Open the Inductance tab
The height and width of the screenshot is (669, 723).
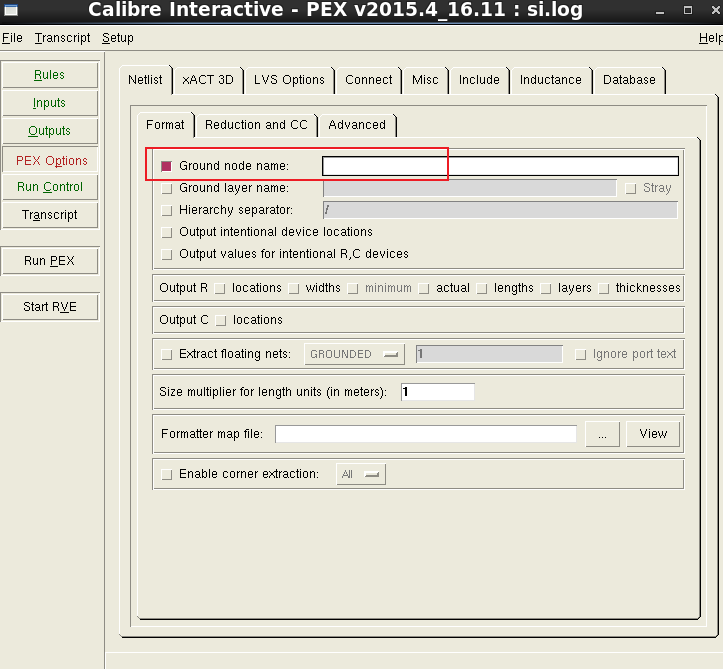(x=551, y=80)
